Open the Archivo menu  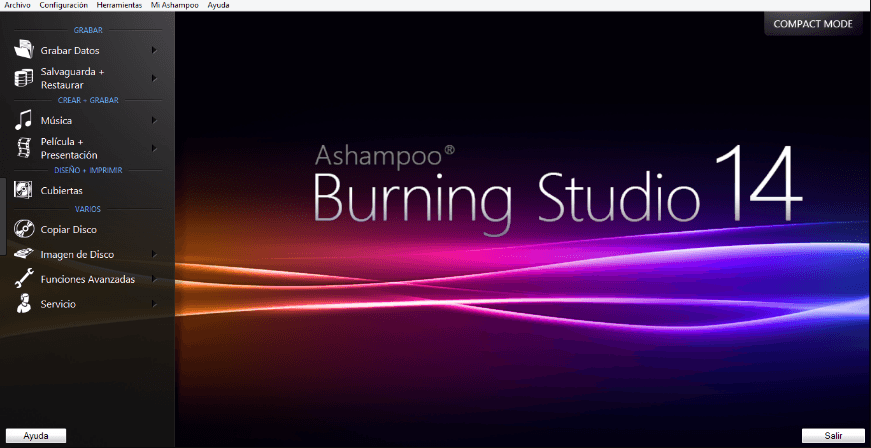point(17,5)
